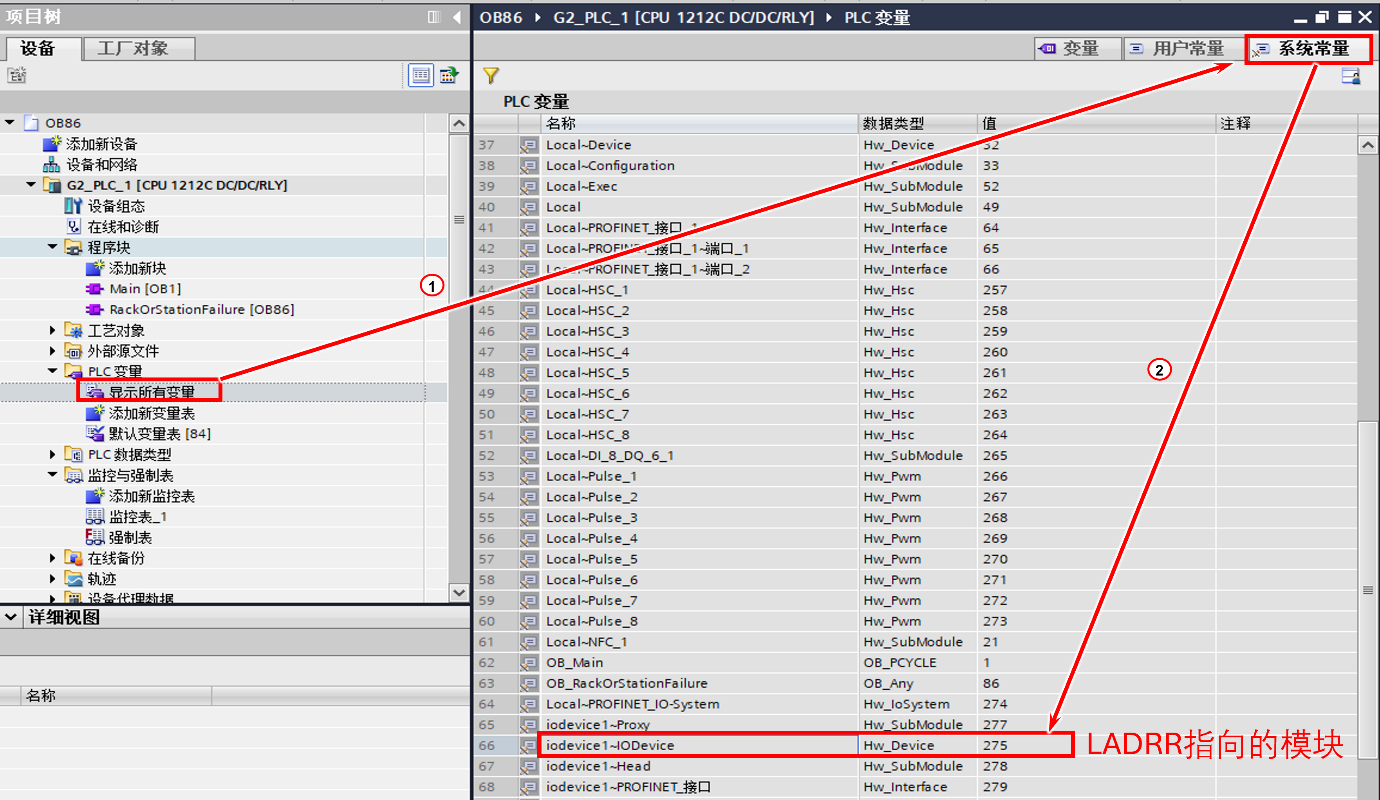
Task: Collapse the 程序块 folder
Action: click(53, 247)
